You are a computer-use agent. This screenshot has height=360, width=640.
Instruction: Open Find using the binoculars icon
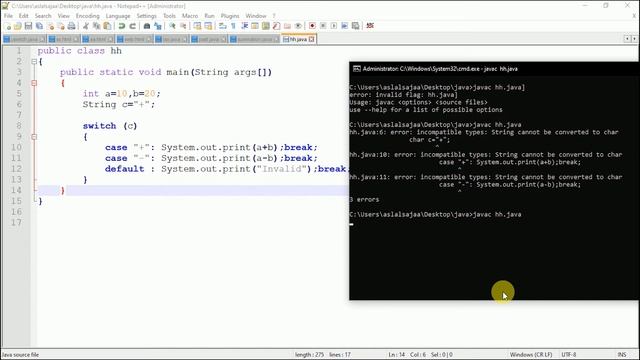pyautogui.click(x=147, y=26)
